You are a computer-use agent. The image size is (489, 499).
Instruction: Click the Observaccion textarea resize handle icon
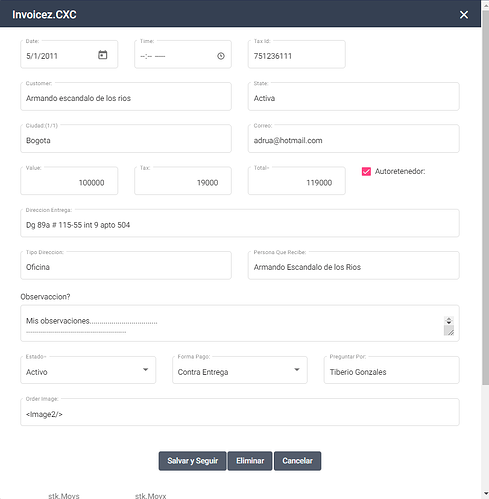pyautogui.click(x=449, y=331)
